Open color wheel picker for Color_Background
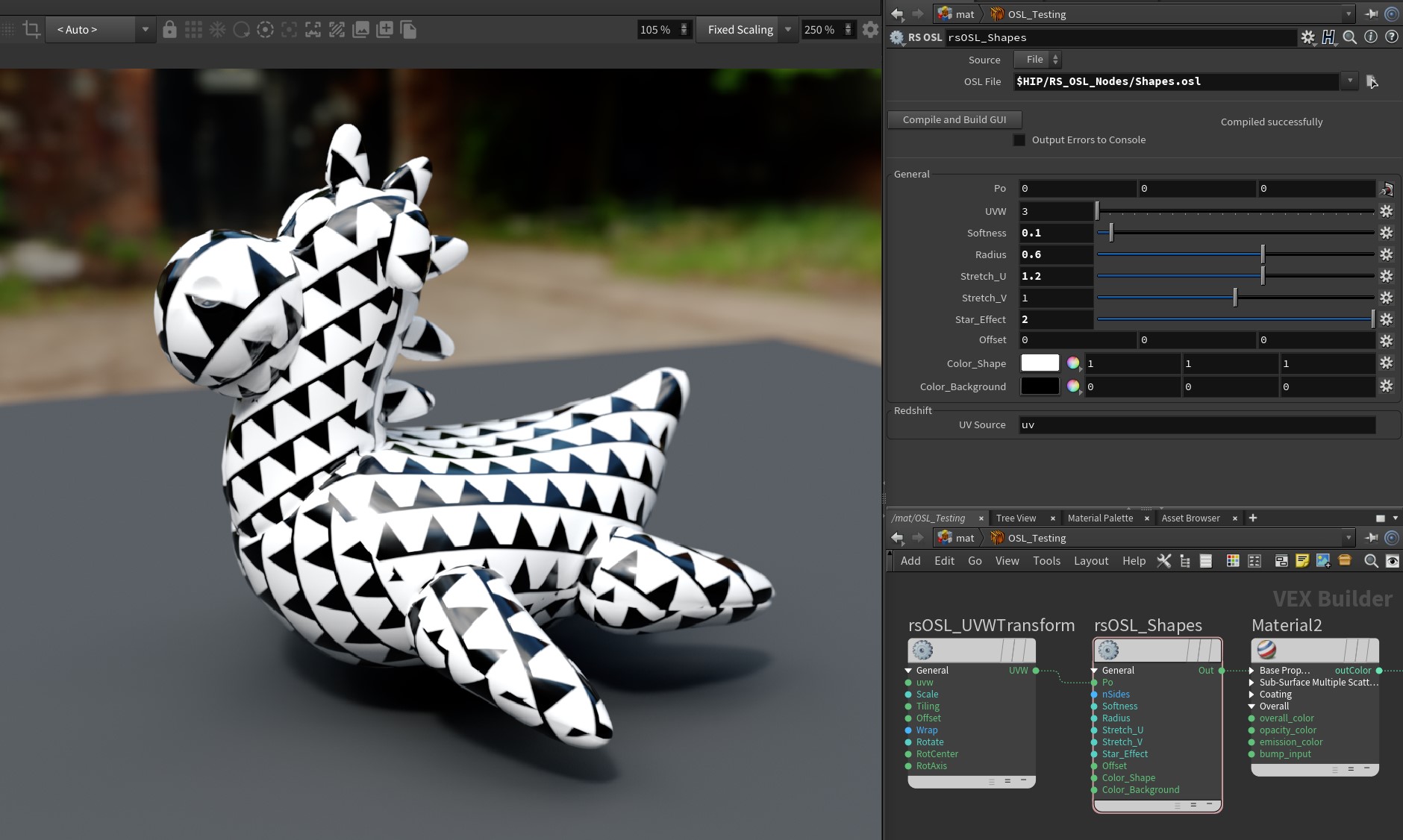Image resolution: width=1403 pixels, height=840 pixels. 1072,386
